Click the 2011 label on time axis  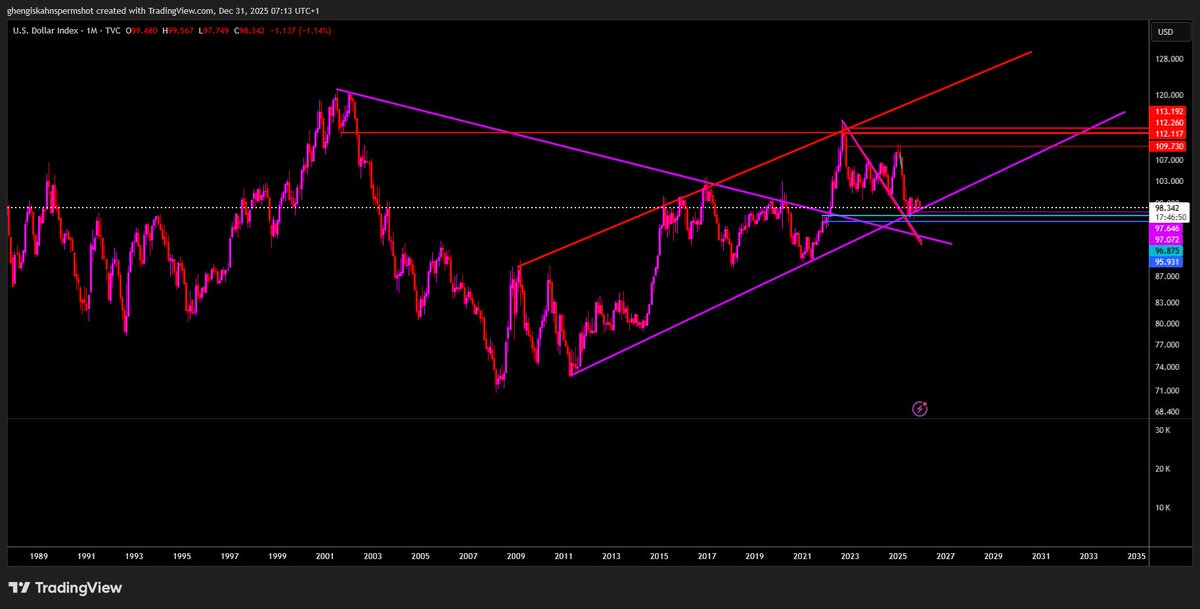tap(564, 555)
